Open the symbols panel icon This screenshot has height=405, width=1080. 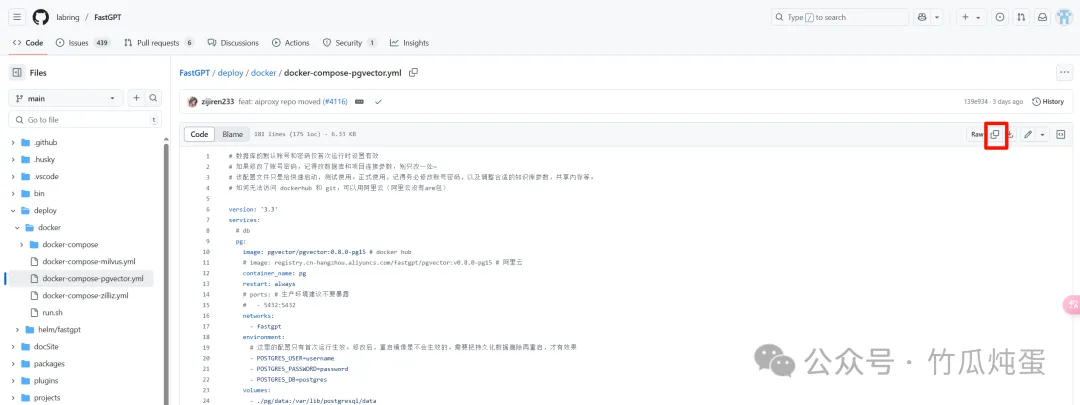[x=1061, y=134]
